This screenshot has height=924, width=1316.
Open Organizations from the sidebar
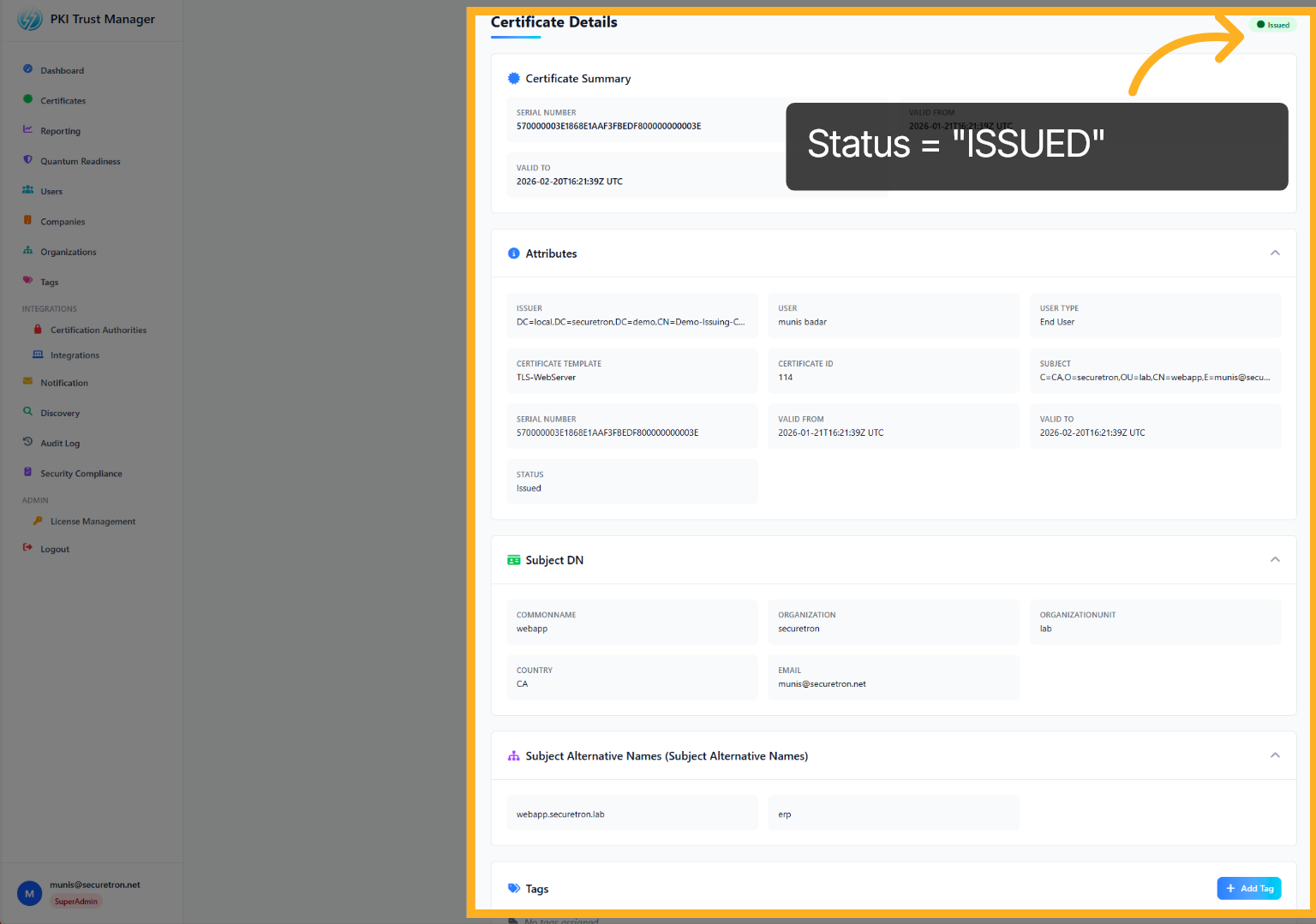click(69, 252)
